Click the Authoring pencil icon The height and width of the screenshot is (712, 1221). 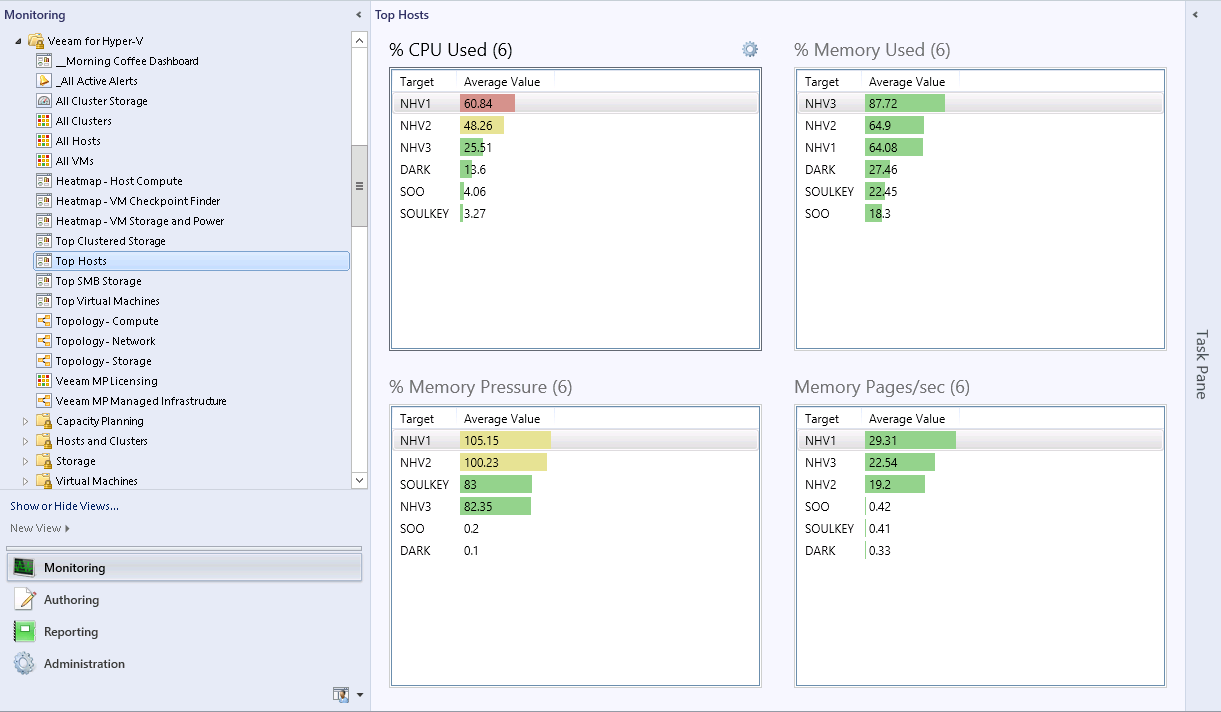(x=24, y=600)
